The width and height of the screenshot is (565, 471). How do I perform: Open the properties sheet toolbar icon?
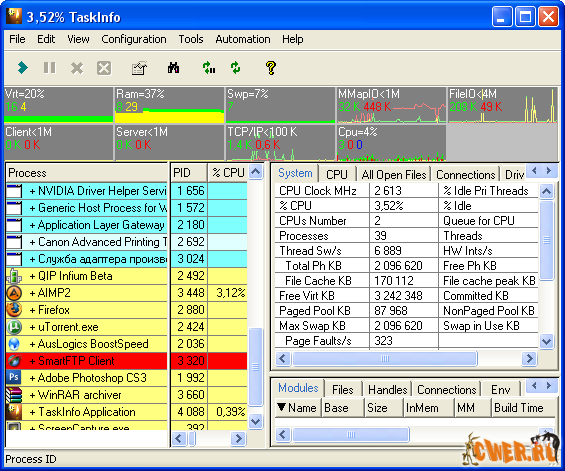point(139,68)
